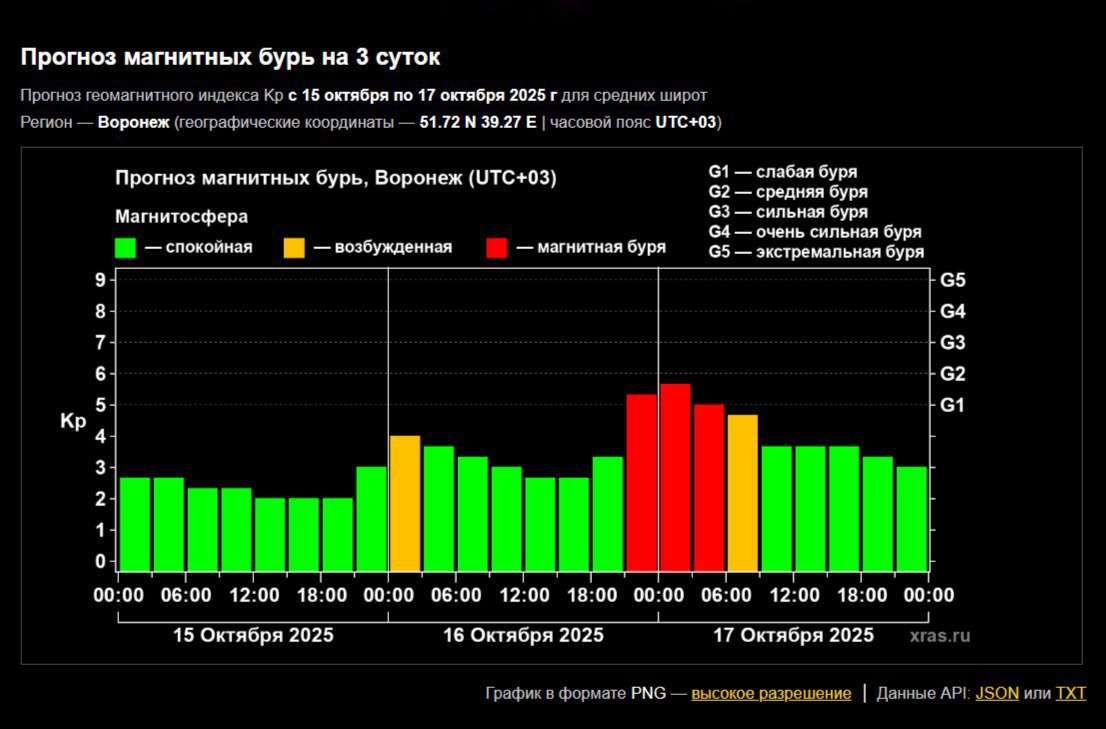Open the "высокое разрешение" PNG link
Viewport: 1106px width, 729px height.
(771, 693)
